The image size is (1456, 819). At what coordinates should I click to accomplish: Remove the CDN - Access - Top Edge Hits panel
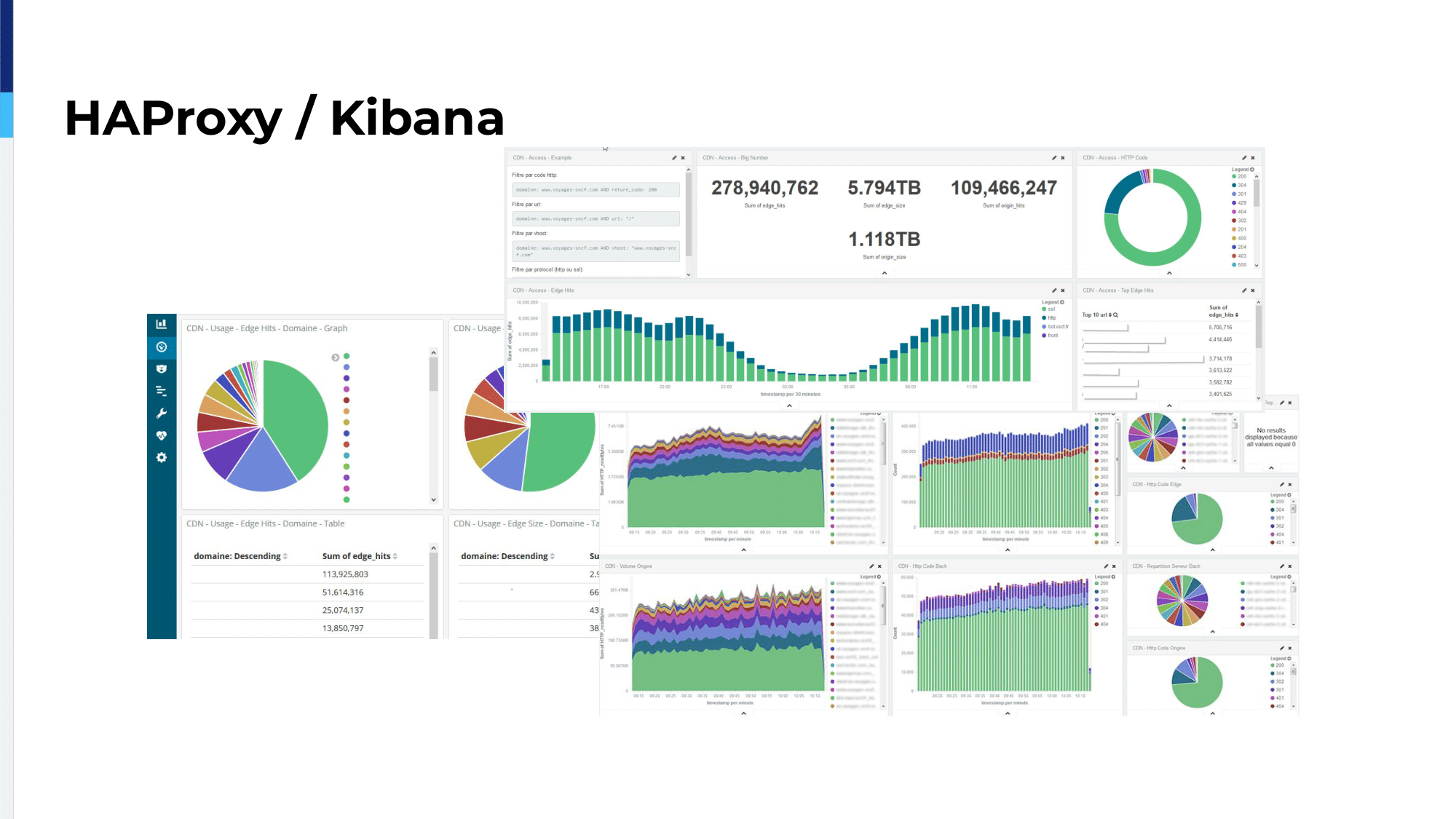click(x=1253, y=290)
